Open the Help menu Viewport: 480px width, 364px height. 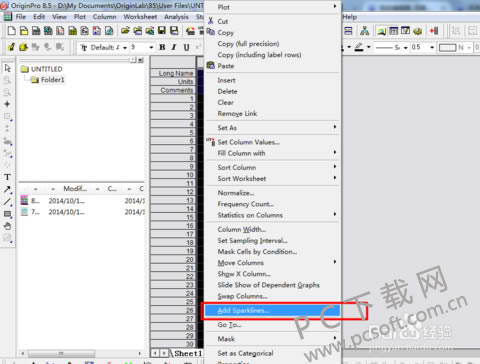point(350,17)
